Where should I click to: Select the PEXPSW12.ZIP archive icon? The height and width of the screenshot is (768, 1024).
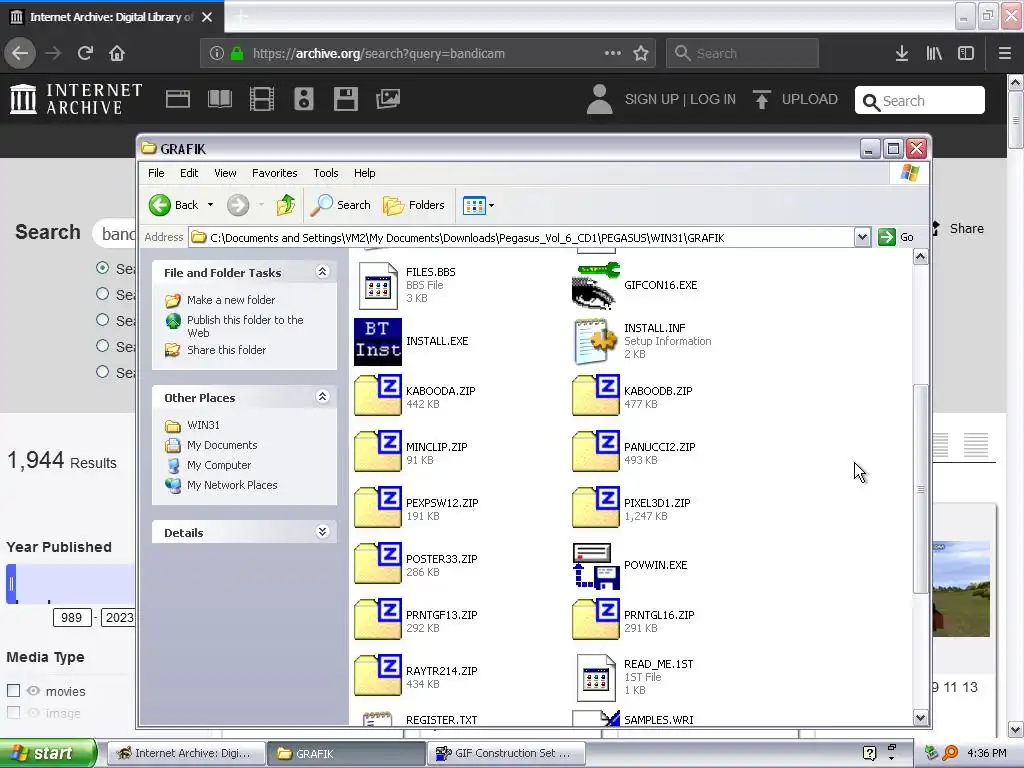point(377,508)
